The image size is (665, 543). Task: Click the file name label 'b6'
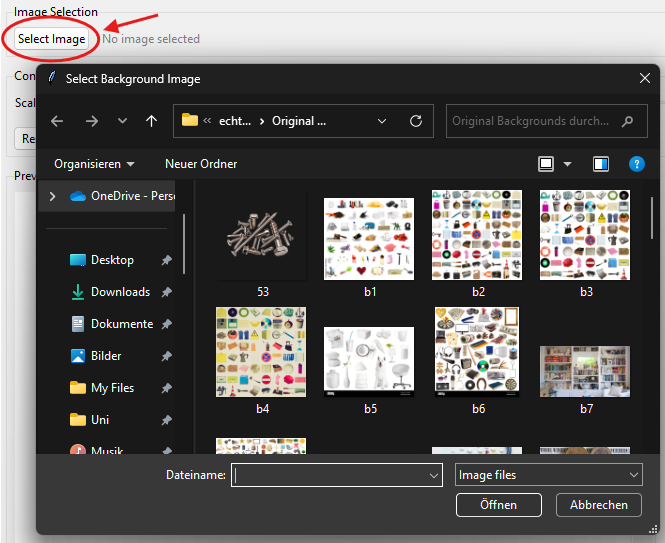(x=479, y=409)
